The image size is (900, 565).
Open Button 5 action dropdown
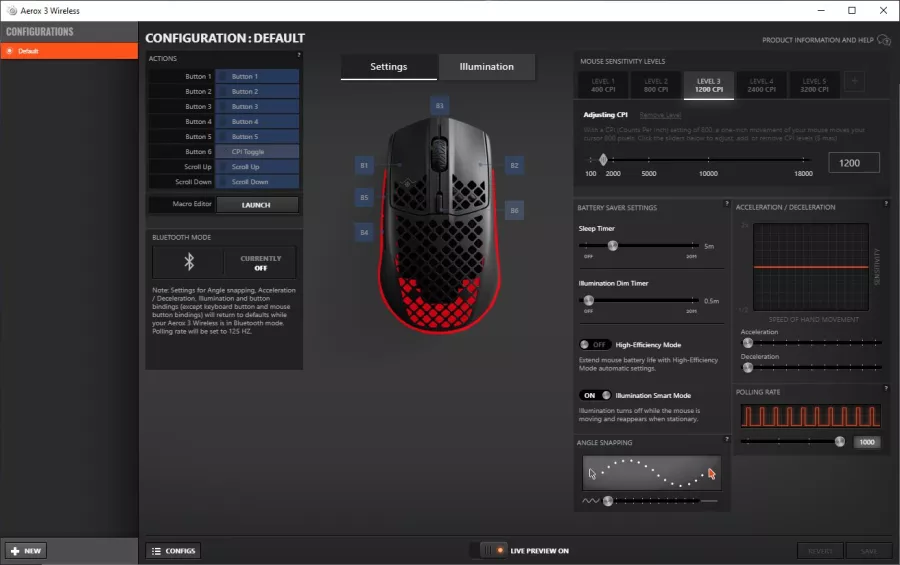click(257, 137)
